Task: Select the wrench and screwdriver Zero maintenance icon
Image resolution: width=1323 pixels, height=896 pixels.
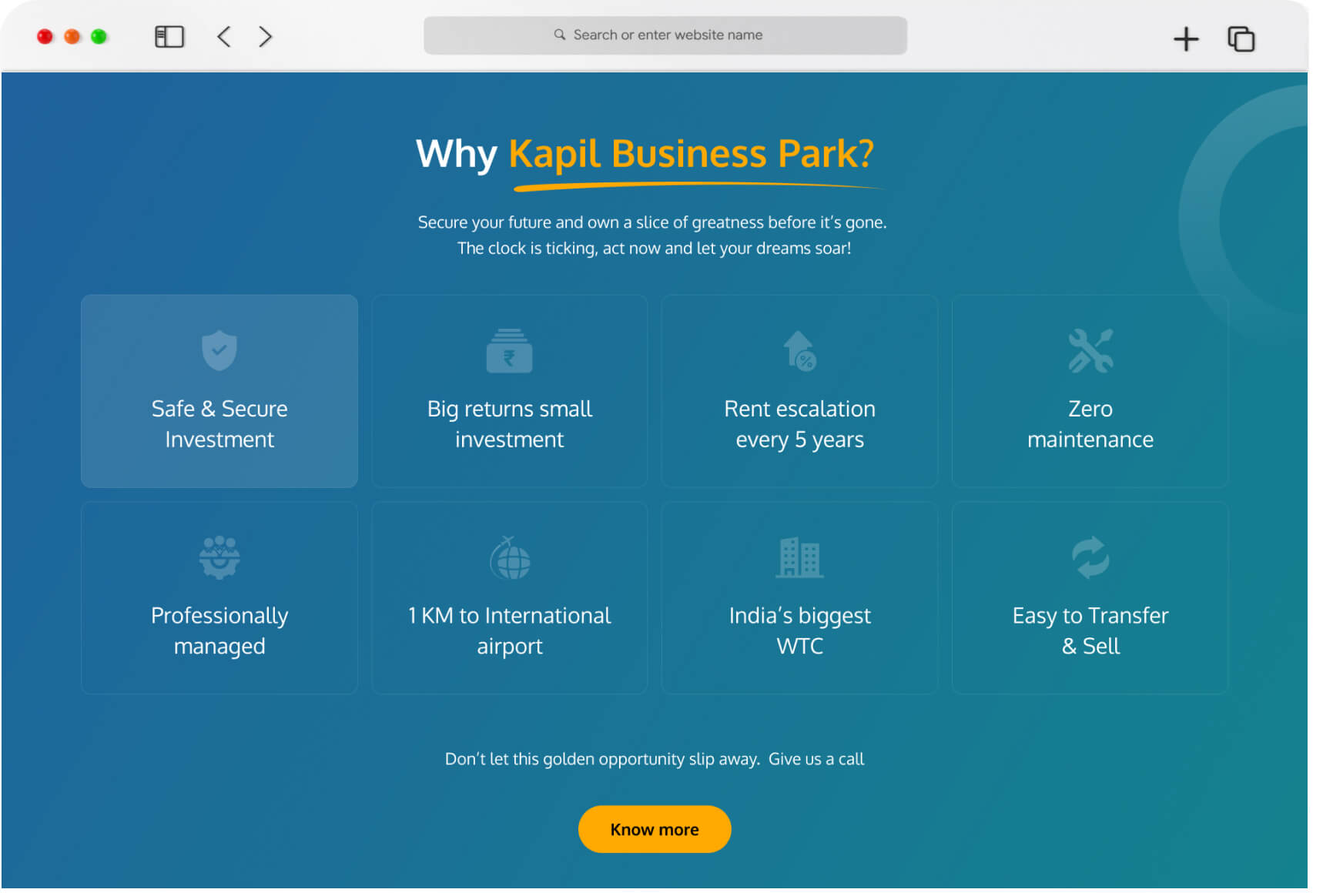Action: click(x=1090, y=351)
